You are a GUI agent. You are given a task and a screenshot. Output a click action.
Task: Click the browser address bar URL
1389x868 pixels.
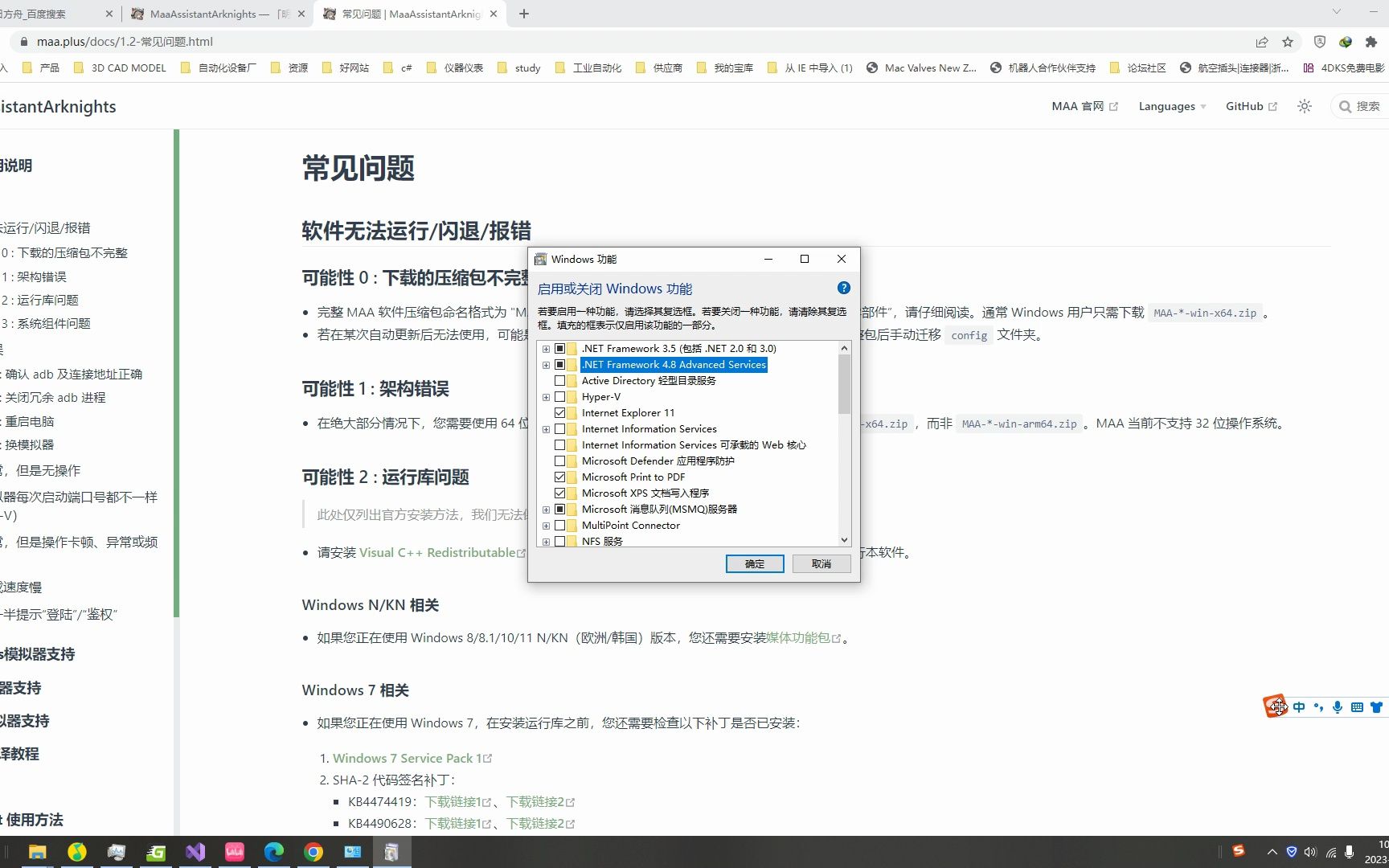tap(125, 42)
